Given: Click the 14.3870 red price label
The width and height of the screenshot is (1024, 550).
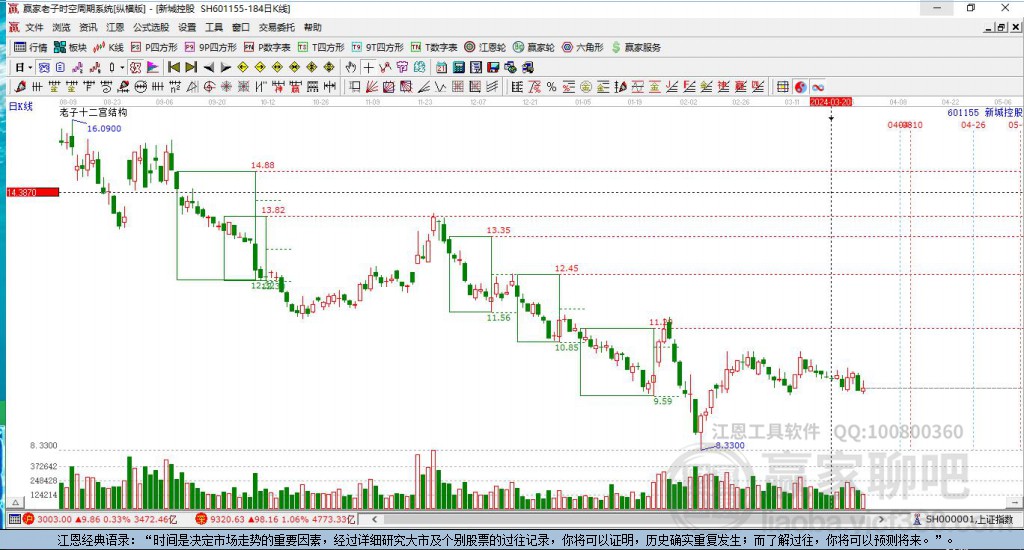Looking at the screenshot, I should pyautogui.click(x=33, y=192).
